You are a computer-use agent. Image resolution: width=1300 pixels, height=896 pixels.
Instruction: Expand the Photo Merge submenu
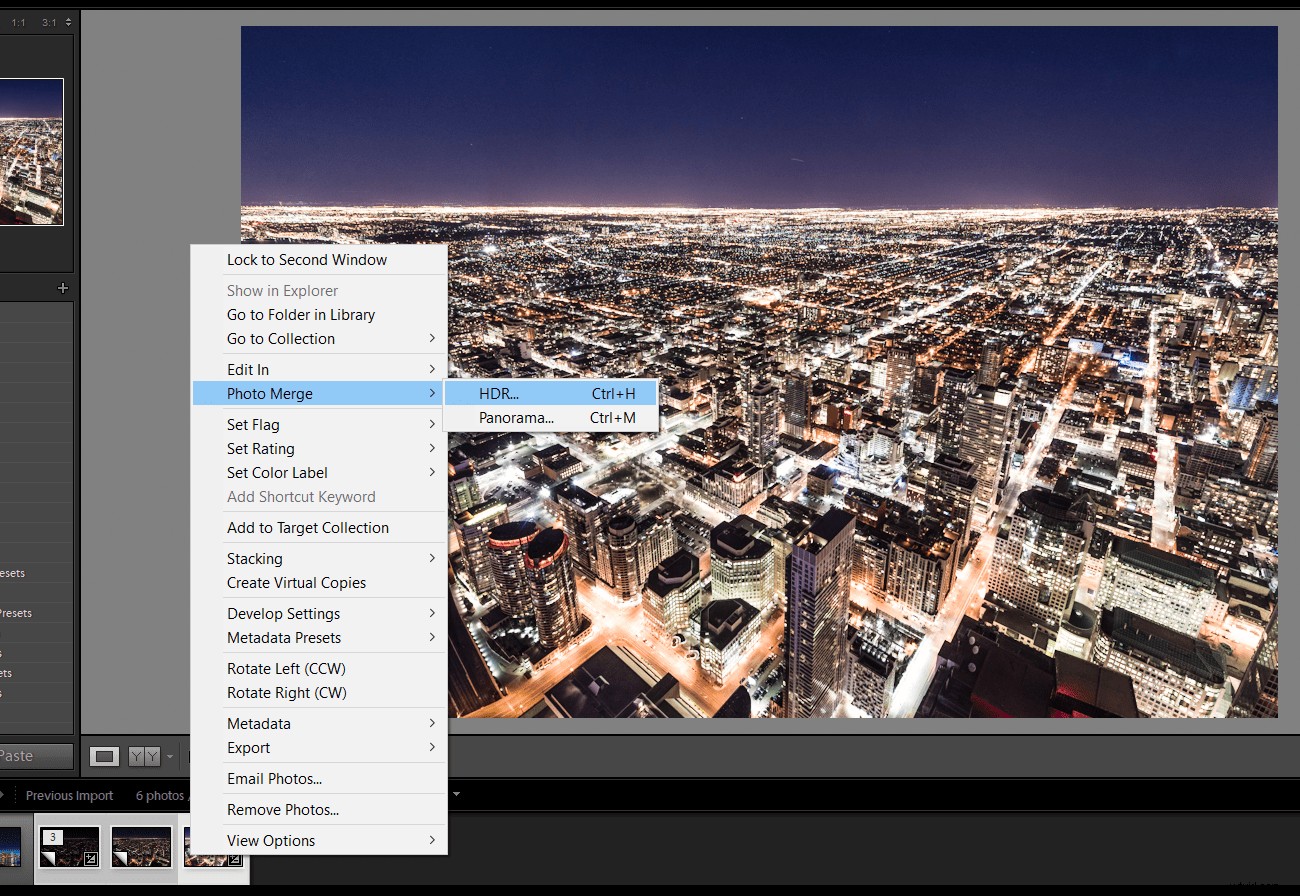pos(270,393)
